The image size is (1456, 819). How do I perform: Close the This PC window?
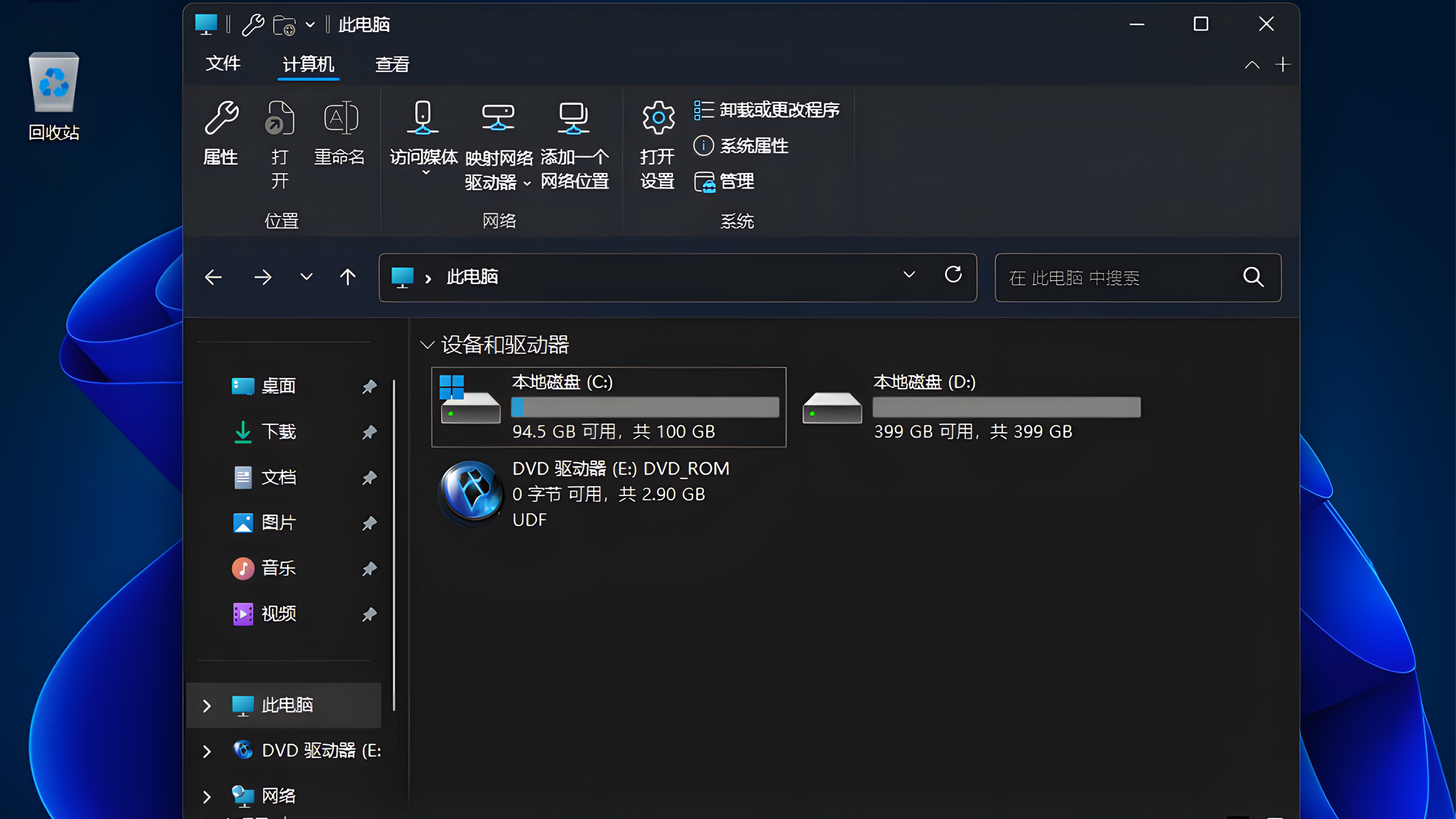pyautogui.click(x=1266, y=24)
